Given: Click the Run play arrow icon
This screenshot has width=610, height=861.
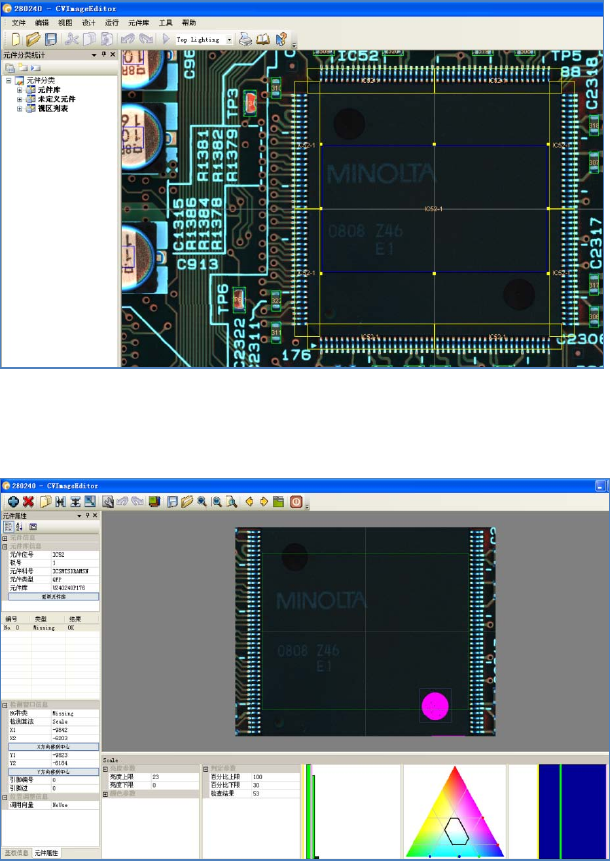Looking at the screenshot, I should 166,39.
